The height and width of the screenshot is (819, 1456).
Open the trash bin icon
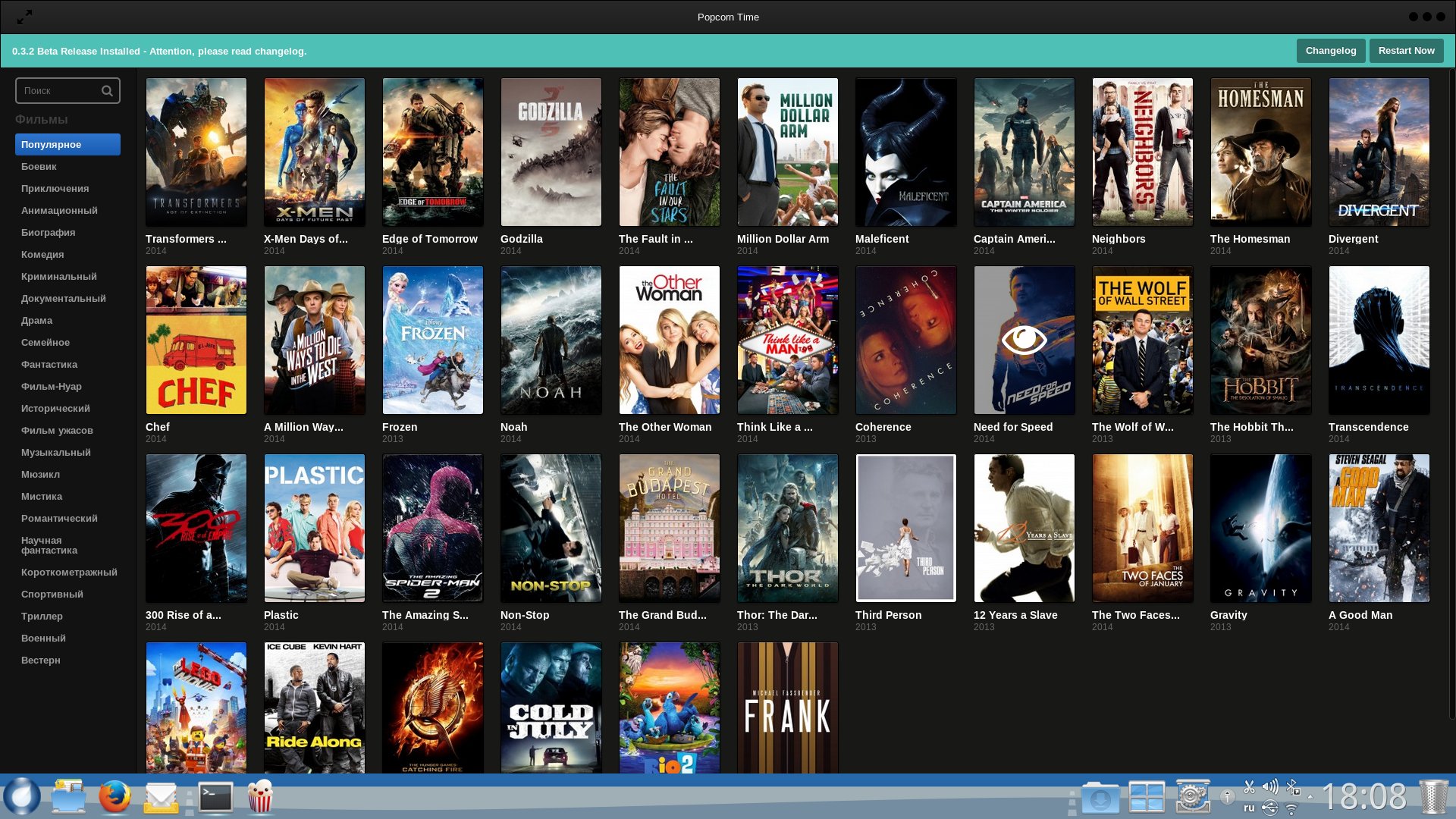[1433, 797]
